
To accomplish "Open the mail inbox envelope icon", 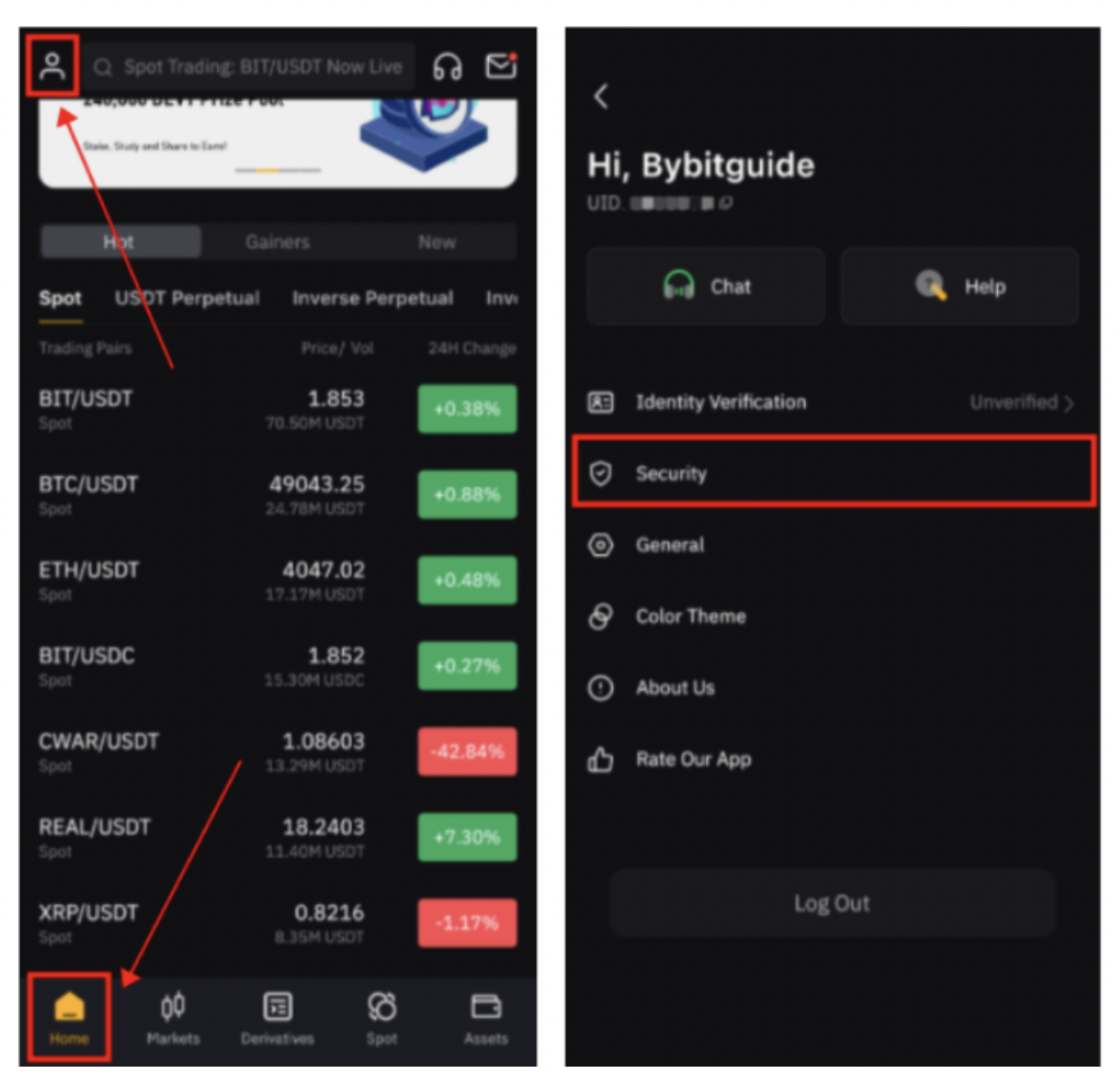I will [500, 65].
